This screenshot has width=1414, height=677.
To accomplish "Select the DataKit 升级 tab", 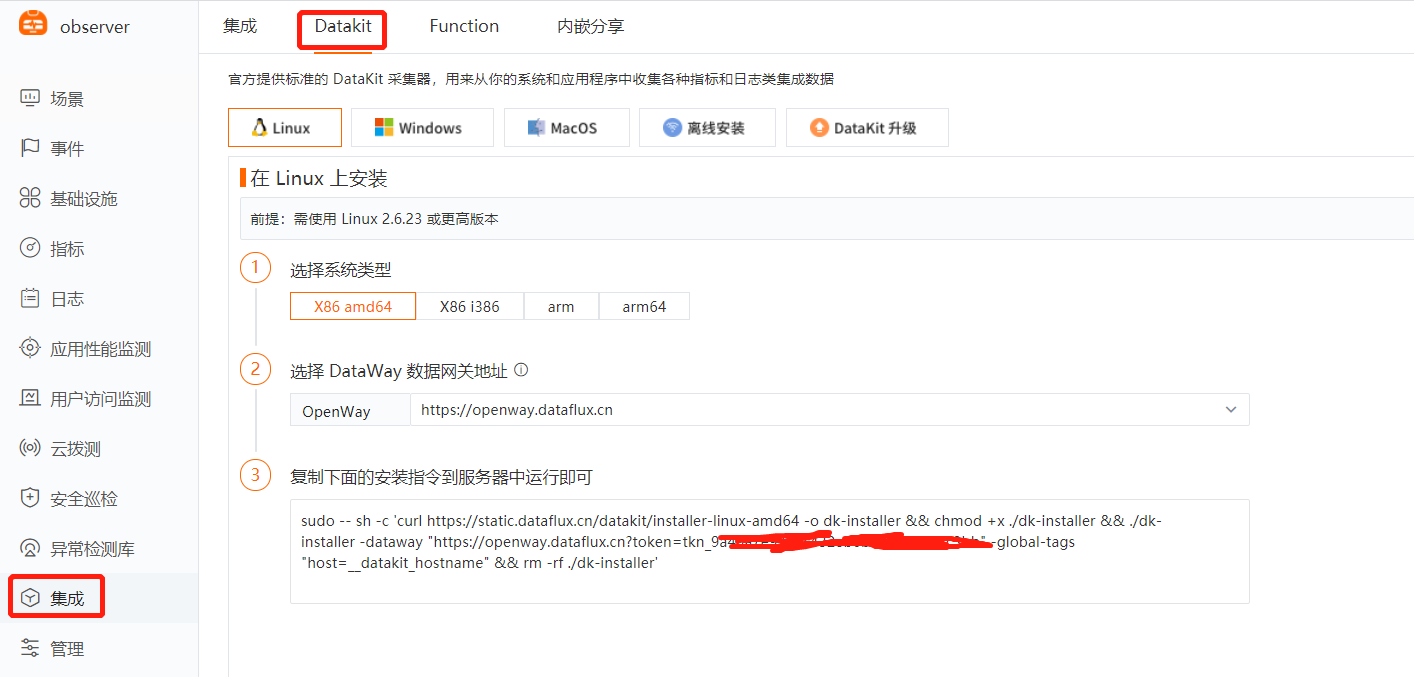I will point(867,128).
